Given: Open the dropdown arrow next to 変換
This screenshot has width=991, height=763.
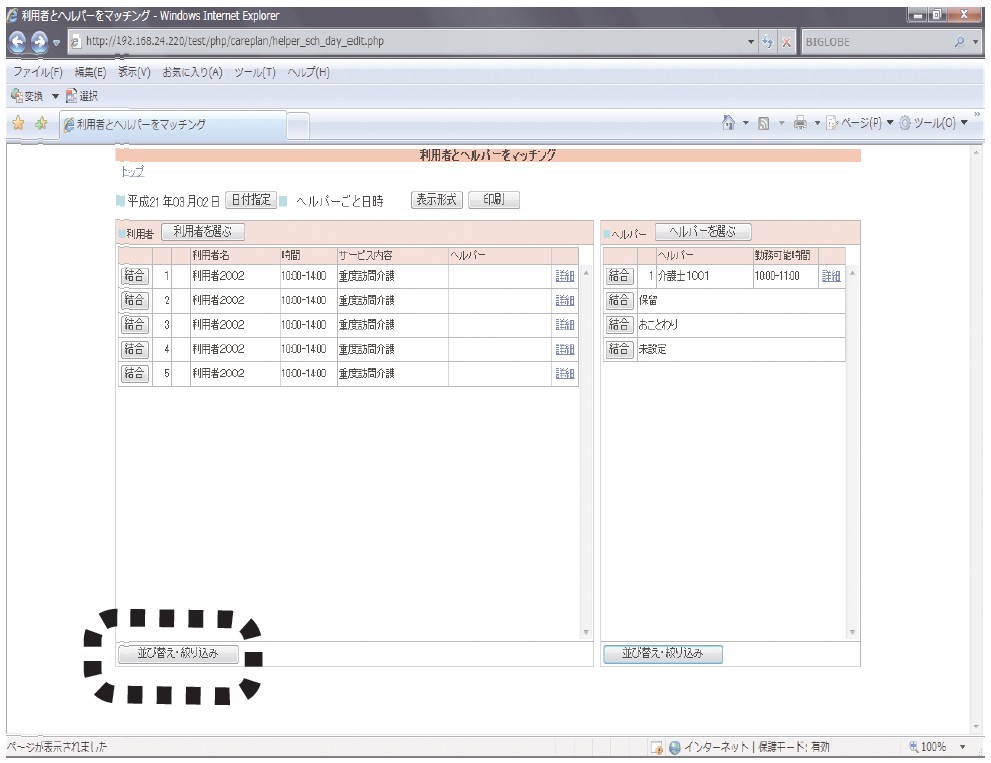Looking at the screenshot, I should [55, 96].
